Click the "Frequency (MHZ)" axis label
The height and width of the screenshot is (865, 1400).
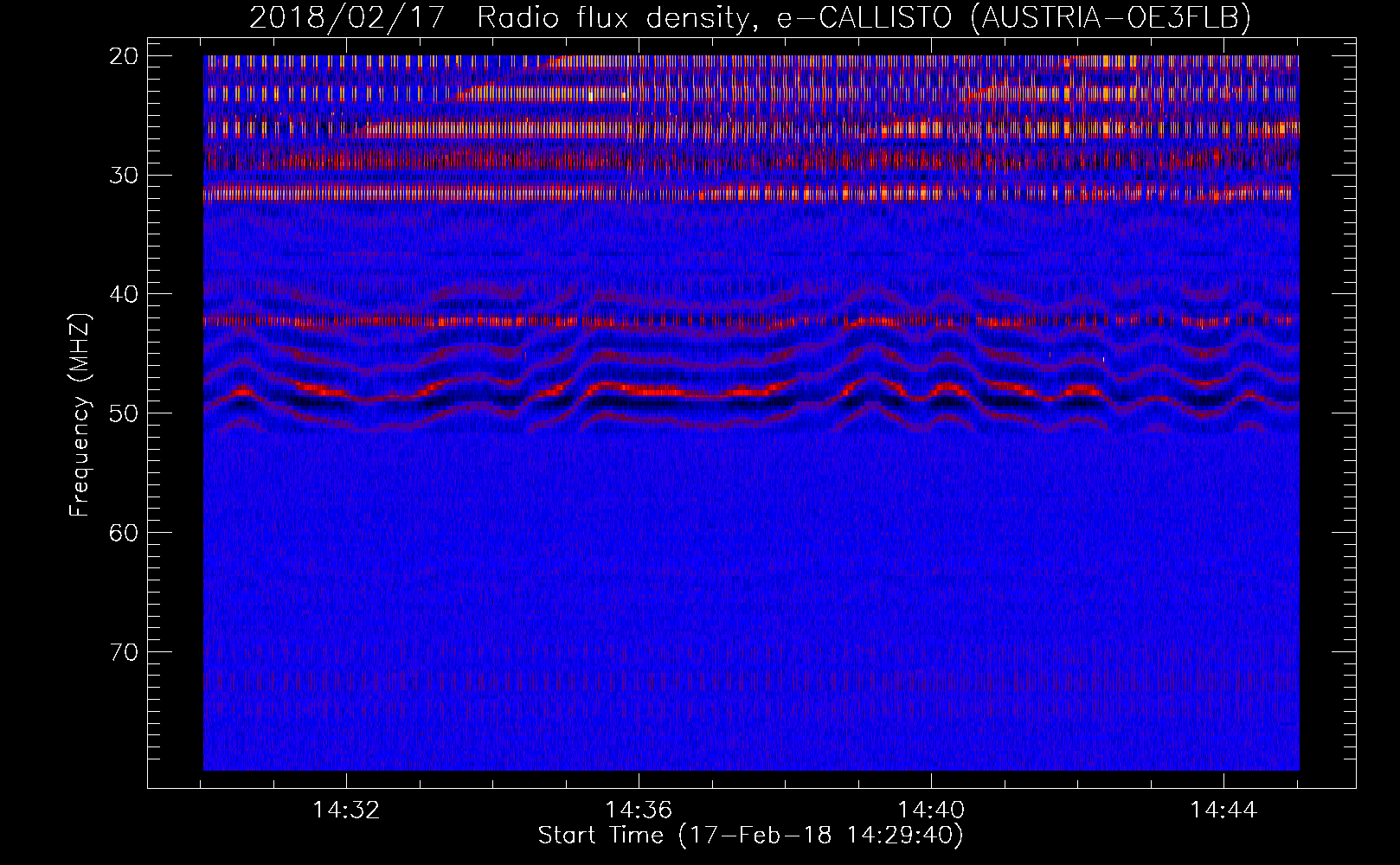coord(80,415)
